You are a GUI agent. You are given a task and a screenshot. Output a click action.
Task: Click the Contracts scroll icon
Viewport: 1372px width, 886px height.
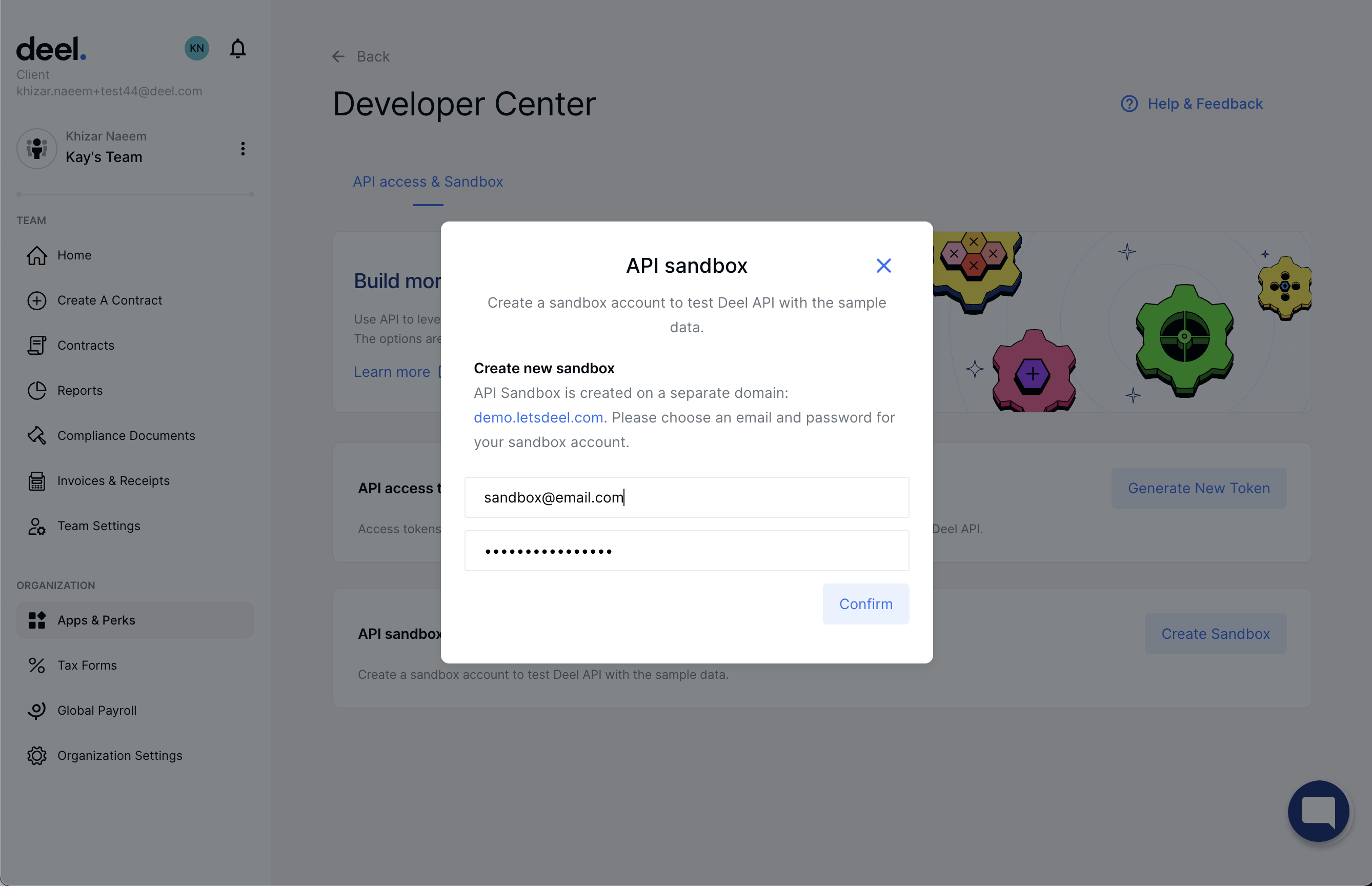pos(37,345)
